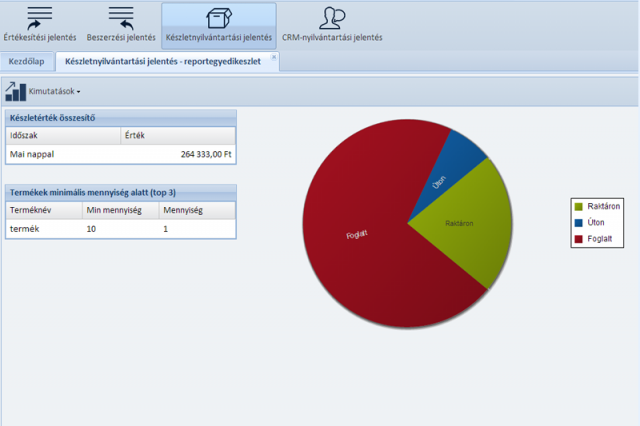Click the Úton blue legend swatch
The width and height of the screenshot is (640, 426).
(x=579, y=223)
